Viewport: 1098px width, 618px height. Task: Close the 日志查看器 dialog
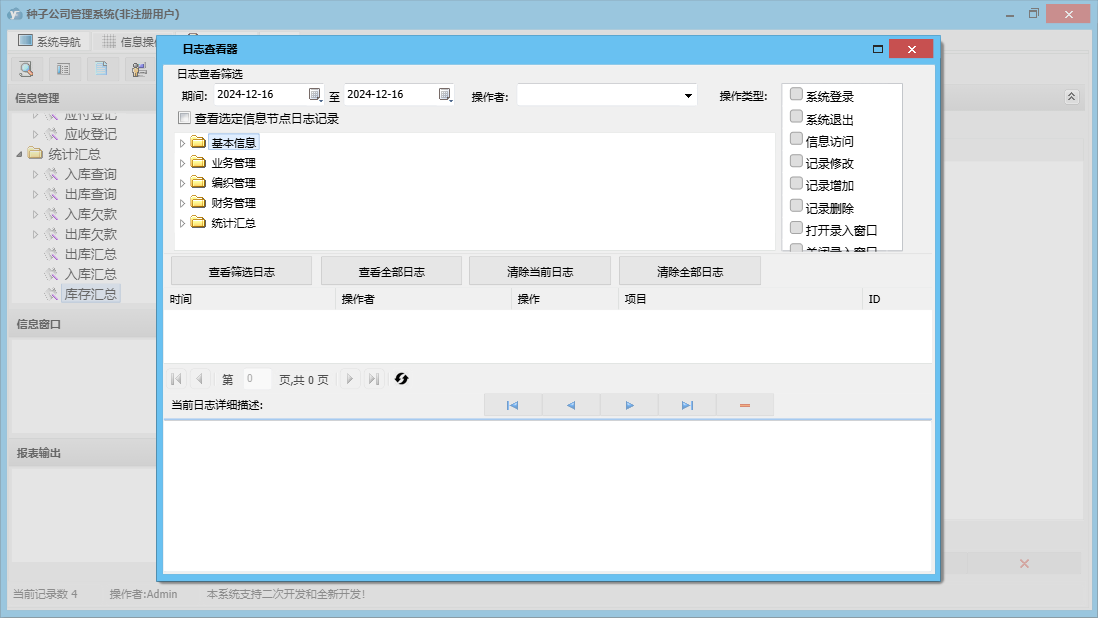pyautogui.click(x=911, y=49)
